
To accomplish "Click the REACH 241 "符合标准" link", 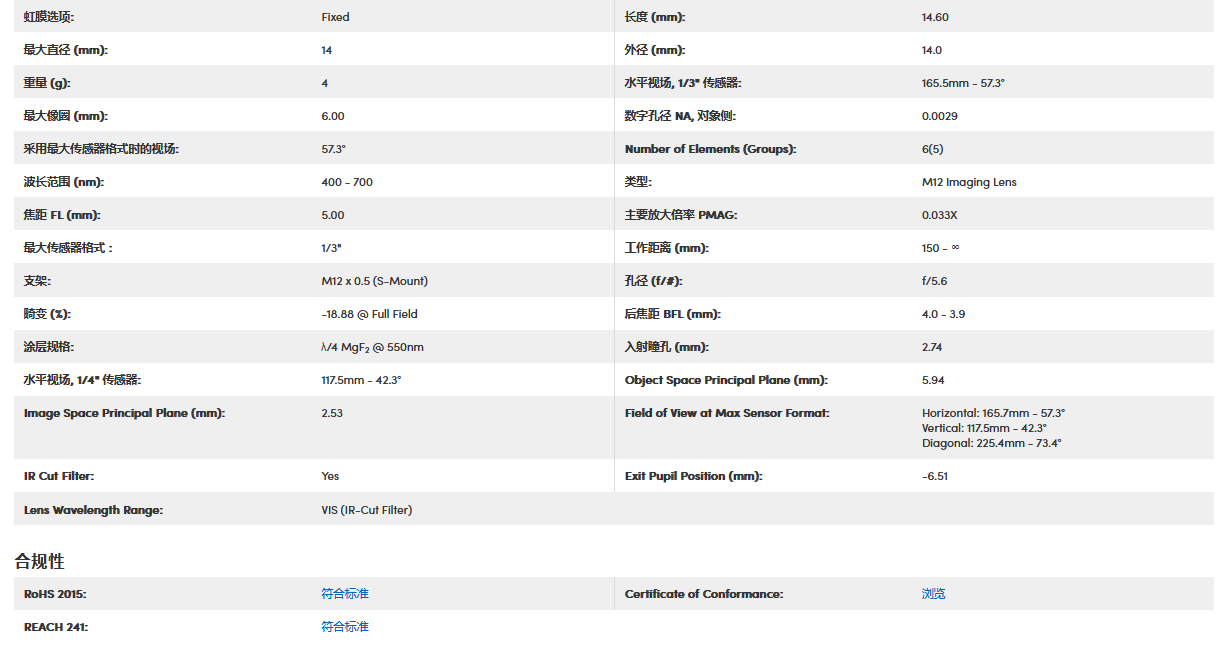I will click(345, 627).
